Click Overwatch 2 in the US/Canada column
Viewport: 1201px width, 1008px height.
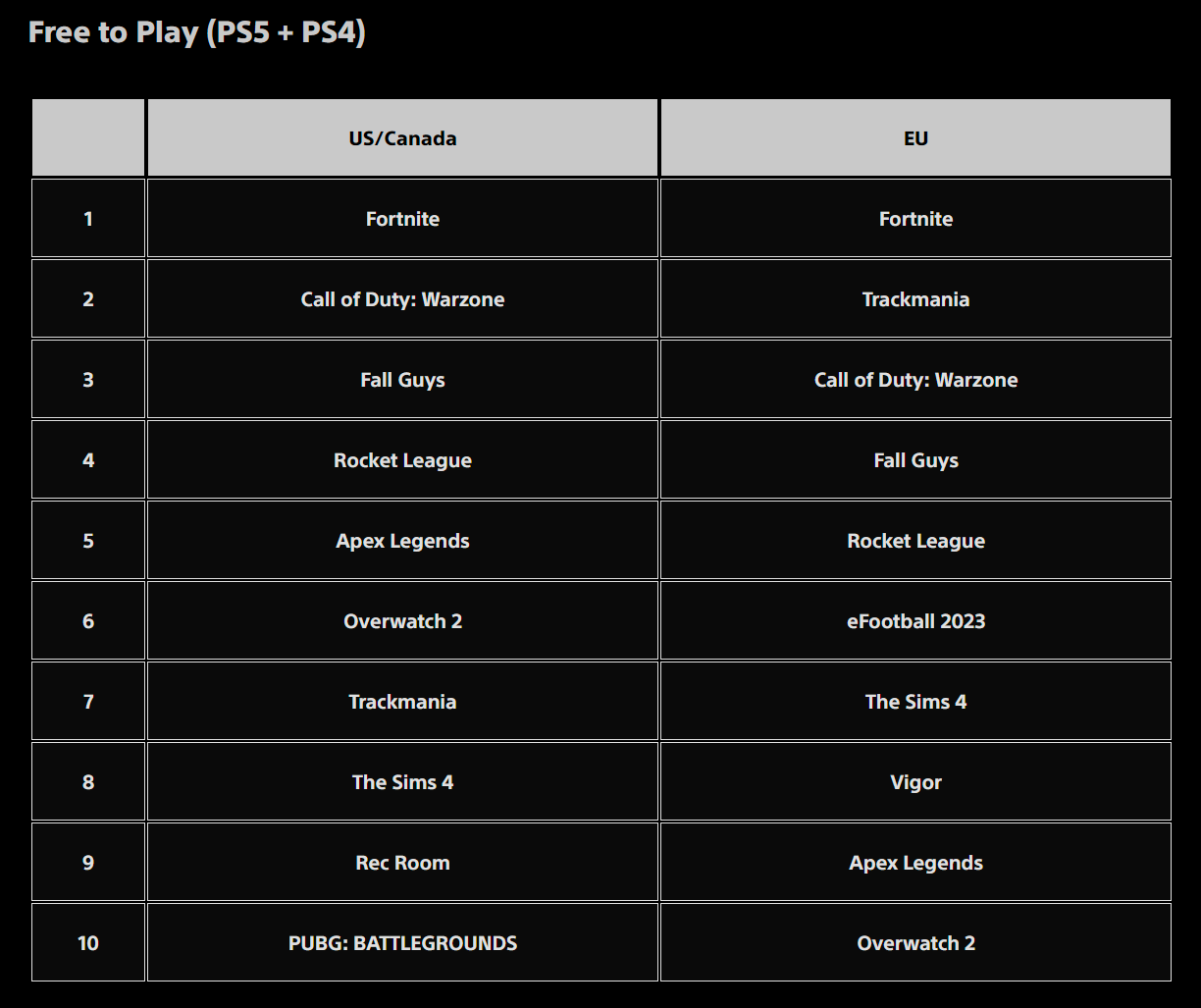(402, 620)
